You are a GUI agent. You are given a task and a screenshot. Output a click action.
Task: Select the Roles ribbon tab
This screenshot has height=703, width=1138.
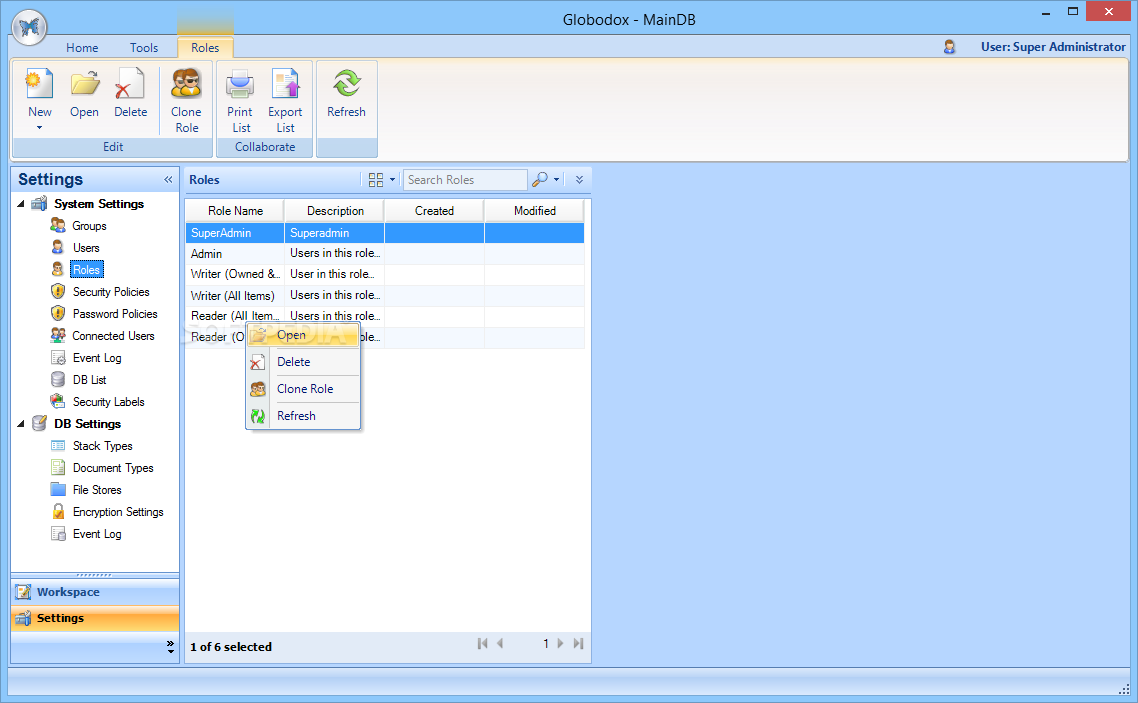pos(205,48)
